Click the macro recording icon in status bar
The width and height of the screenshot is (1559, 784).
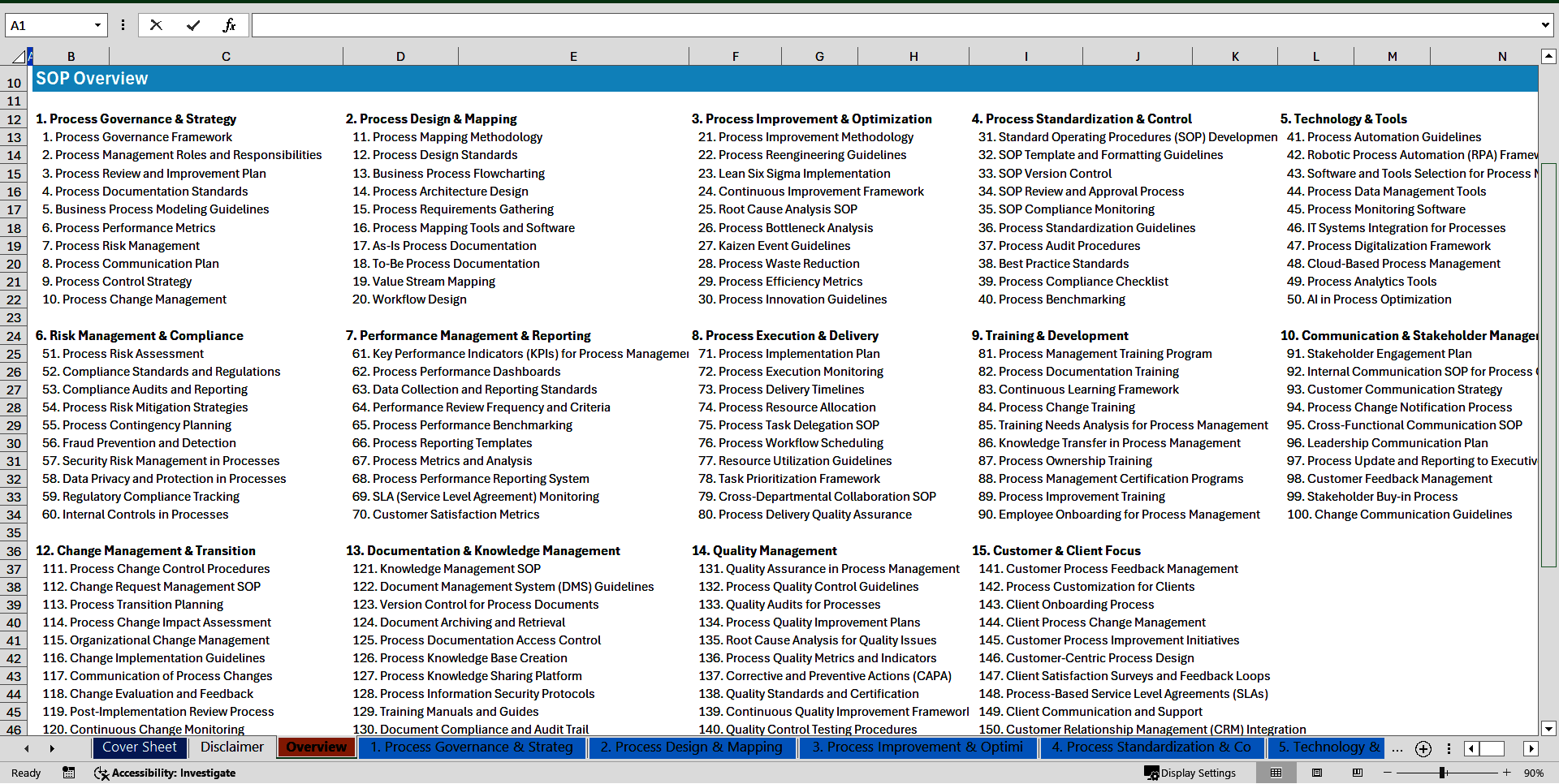pos(69,773)
